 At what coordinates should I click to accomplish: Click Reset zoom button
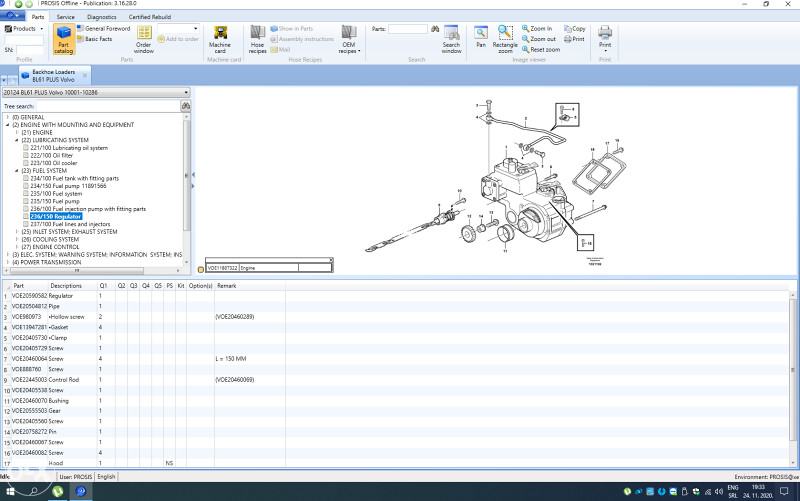click(540, 49)
